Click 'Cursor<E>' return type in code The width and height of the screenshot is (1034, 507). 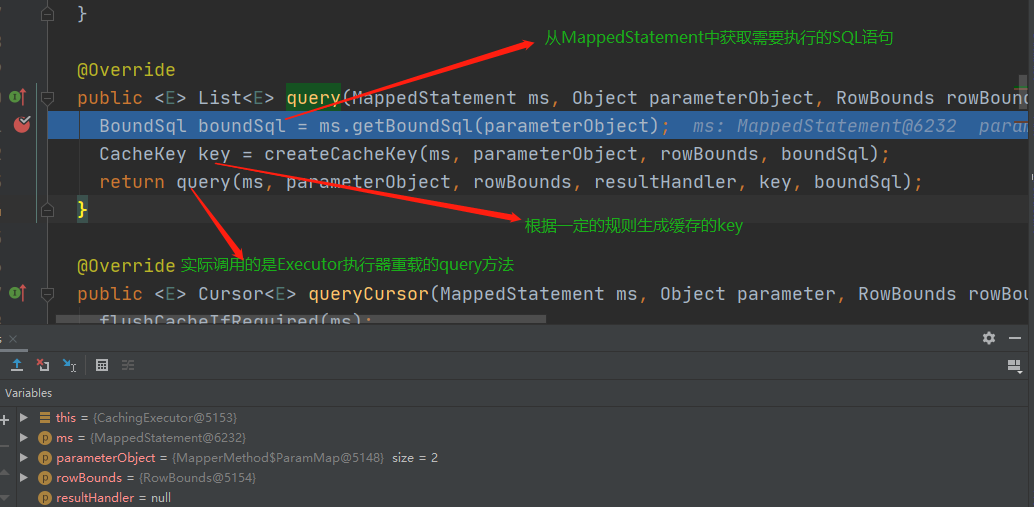(248, 293)
